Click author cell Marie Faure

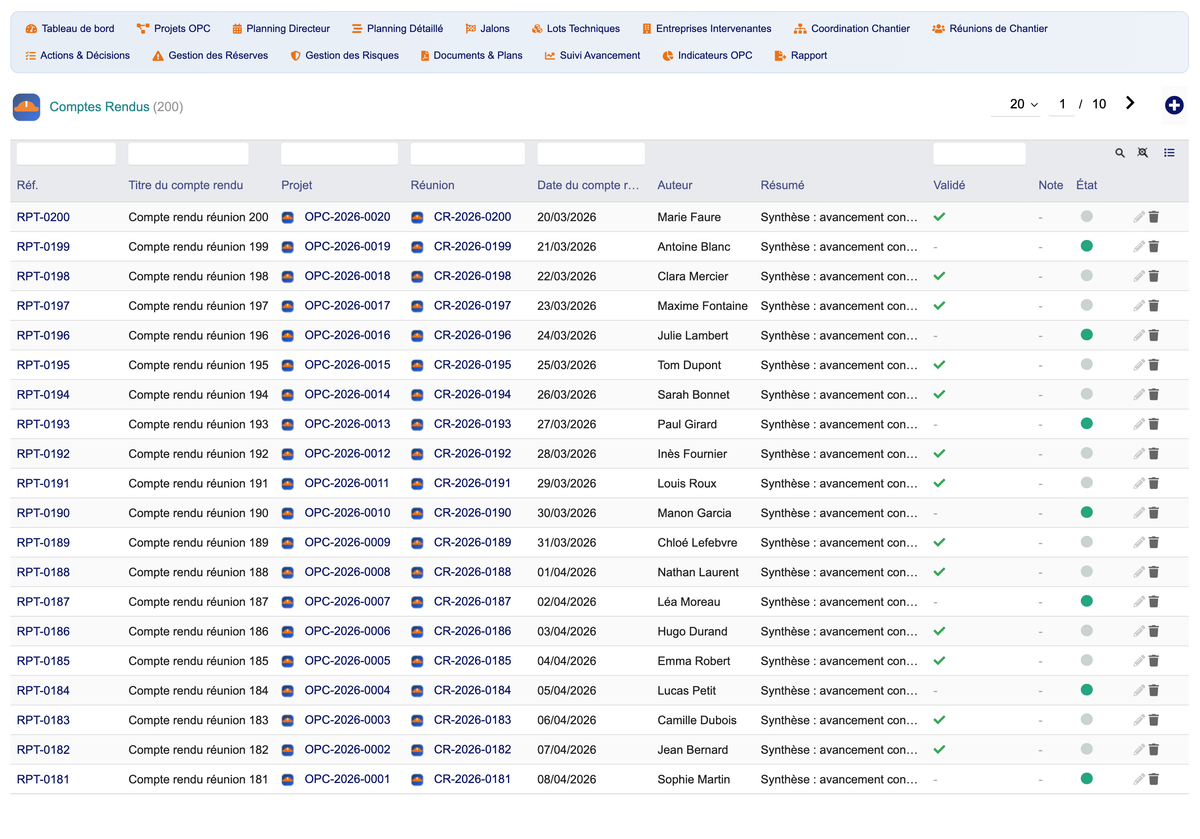[689, 217]
